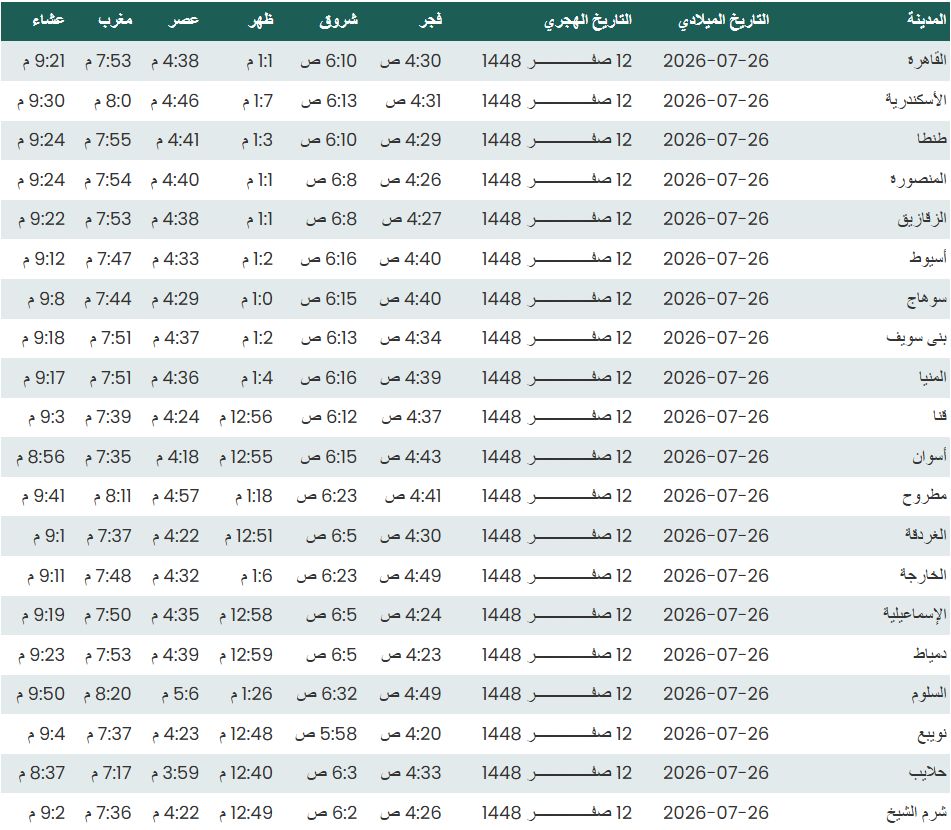Image resolution: width=951 pixels, height=830 pixels.
Task: Select بني سويف Fajr time 4:34 ص
Action: tap(411, 338)
